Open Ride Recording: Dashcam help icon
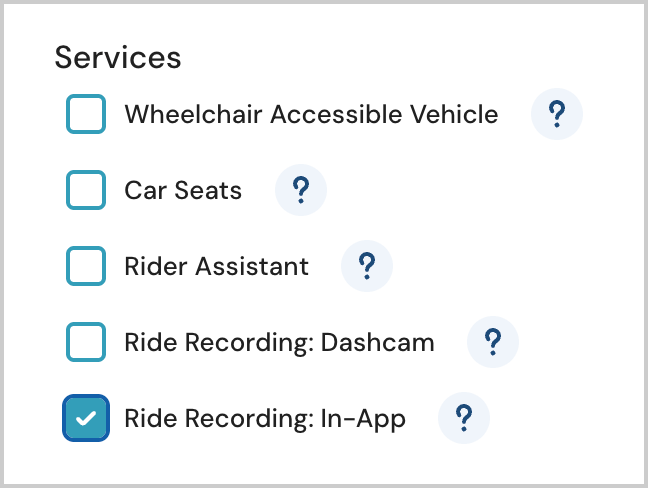The image size is (648, 488). (493, 343)
